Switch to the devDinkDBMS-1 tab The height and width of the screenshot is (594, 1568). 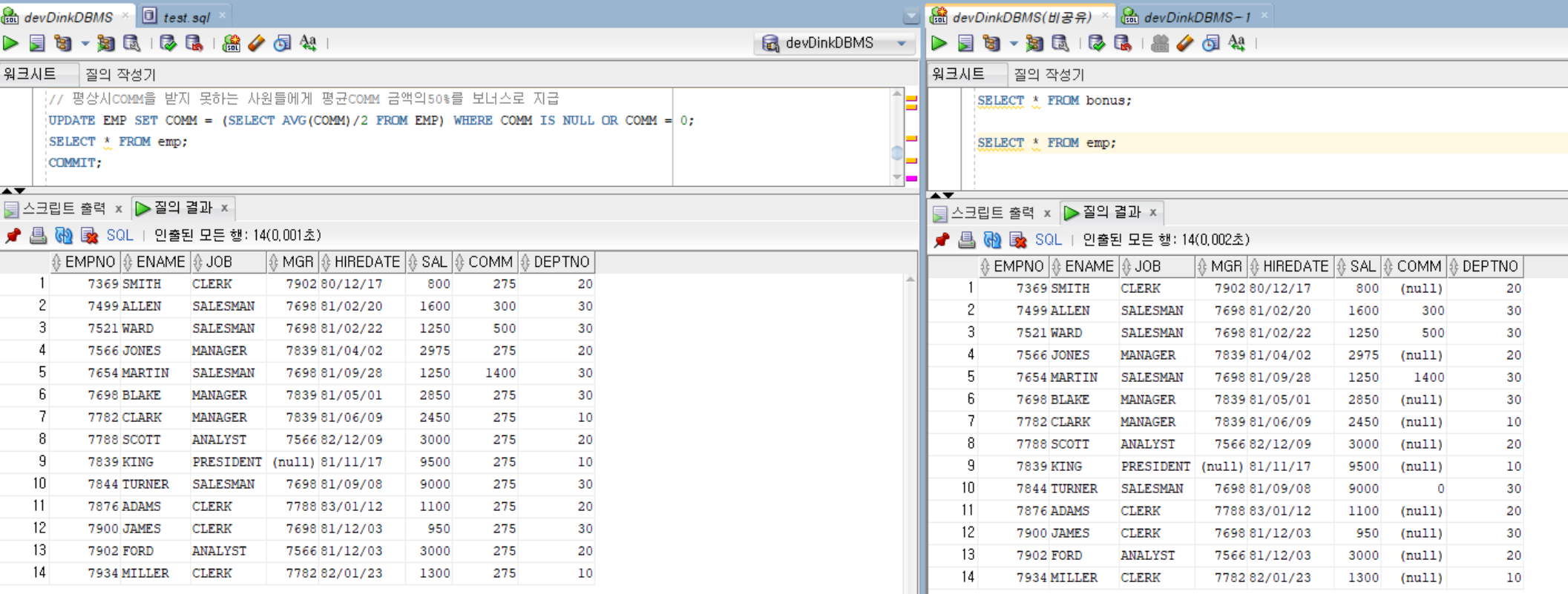pos(1196,16)
